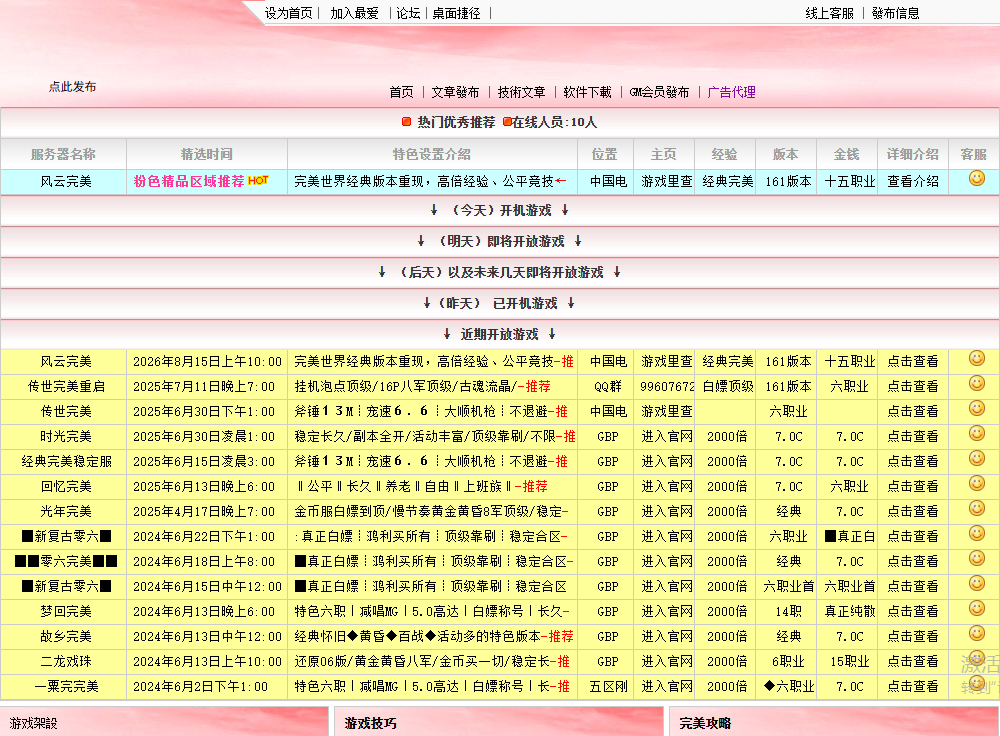
Task: Open the 首页 navigation item
Action: coord(401,92)
